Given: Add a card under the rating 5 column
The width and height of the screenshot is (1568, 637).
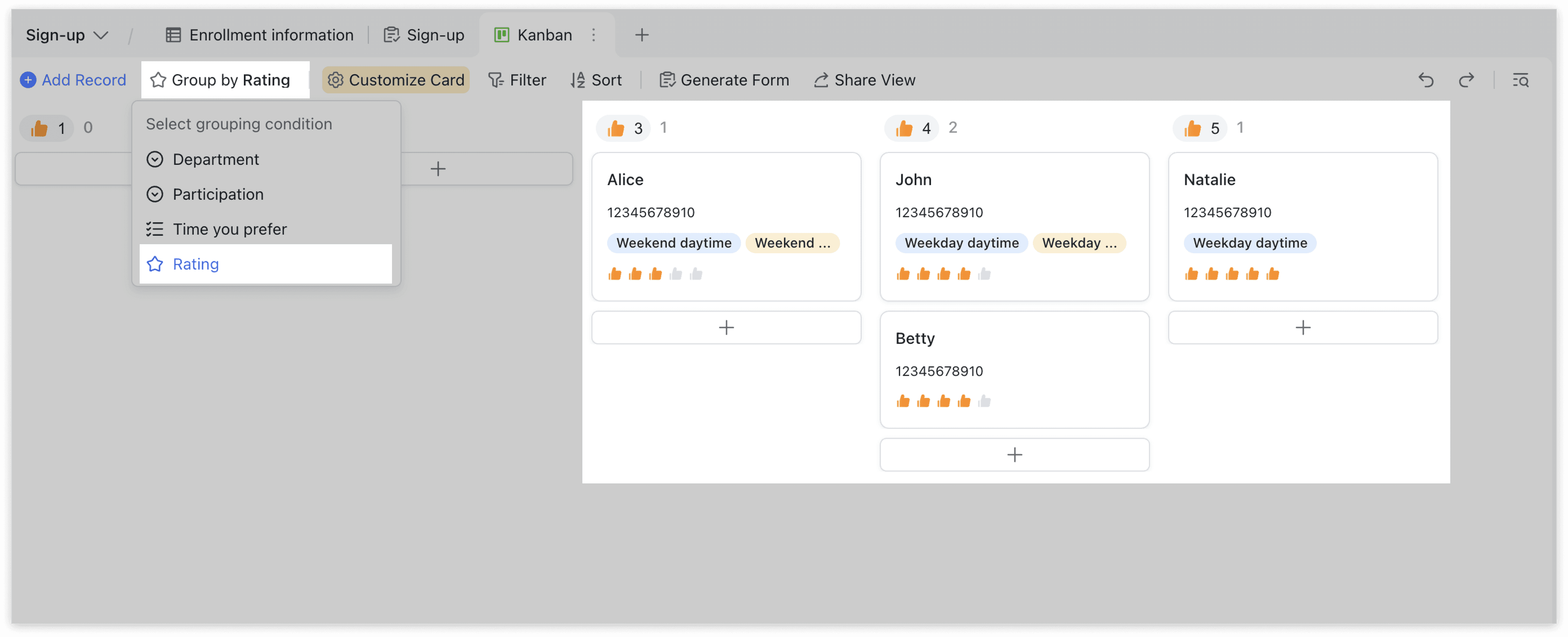Looking at the screenshot, I should coord(1303,327).
